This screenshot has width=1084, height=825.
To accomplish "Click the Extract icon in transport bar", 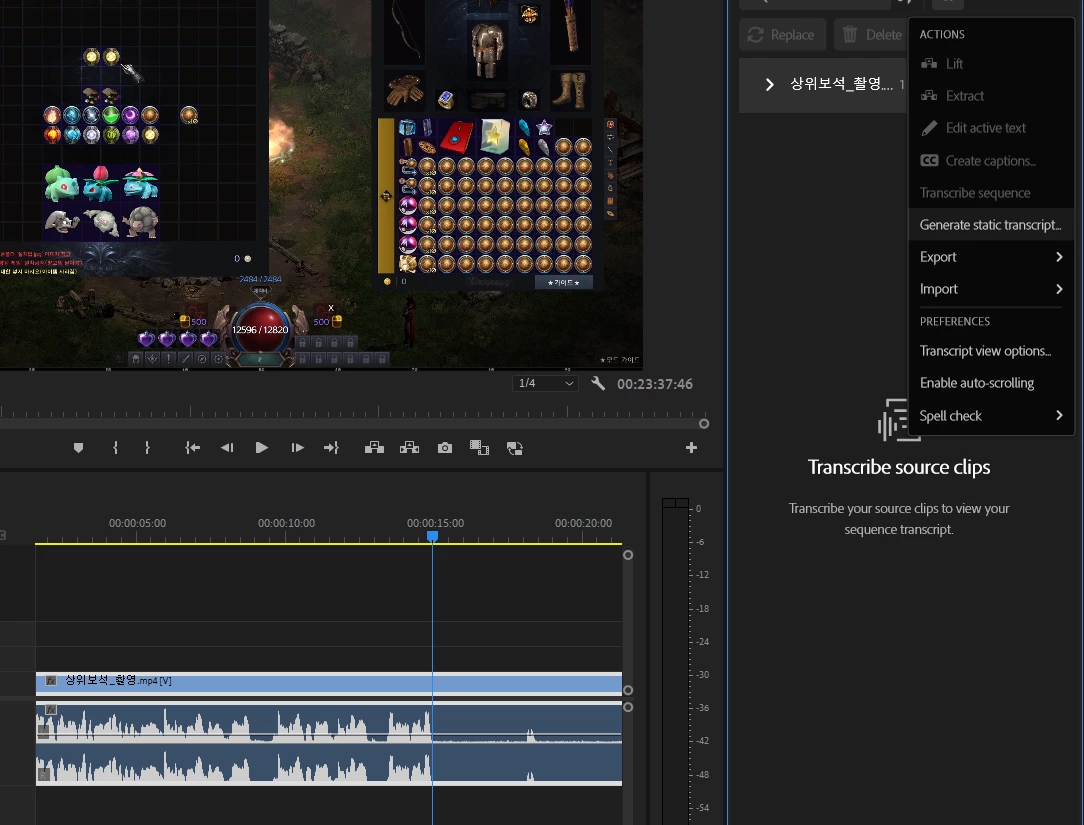I will pyautogui.click(x=409, y=448).
